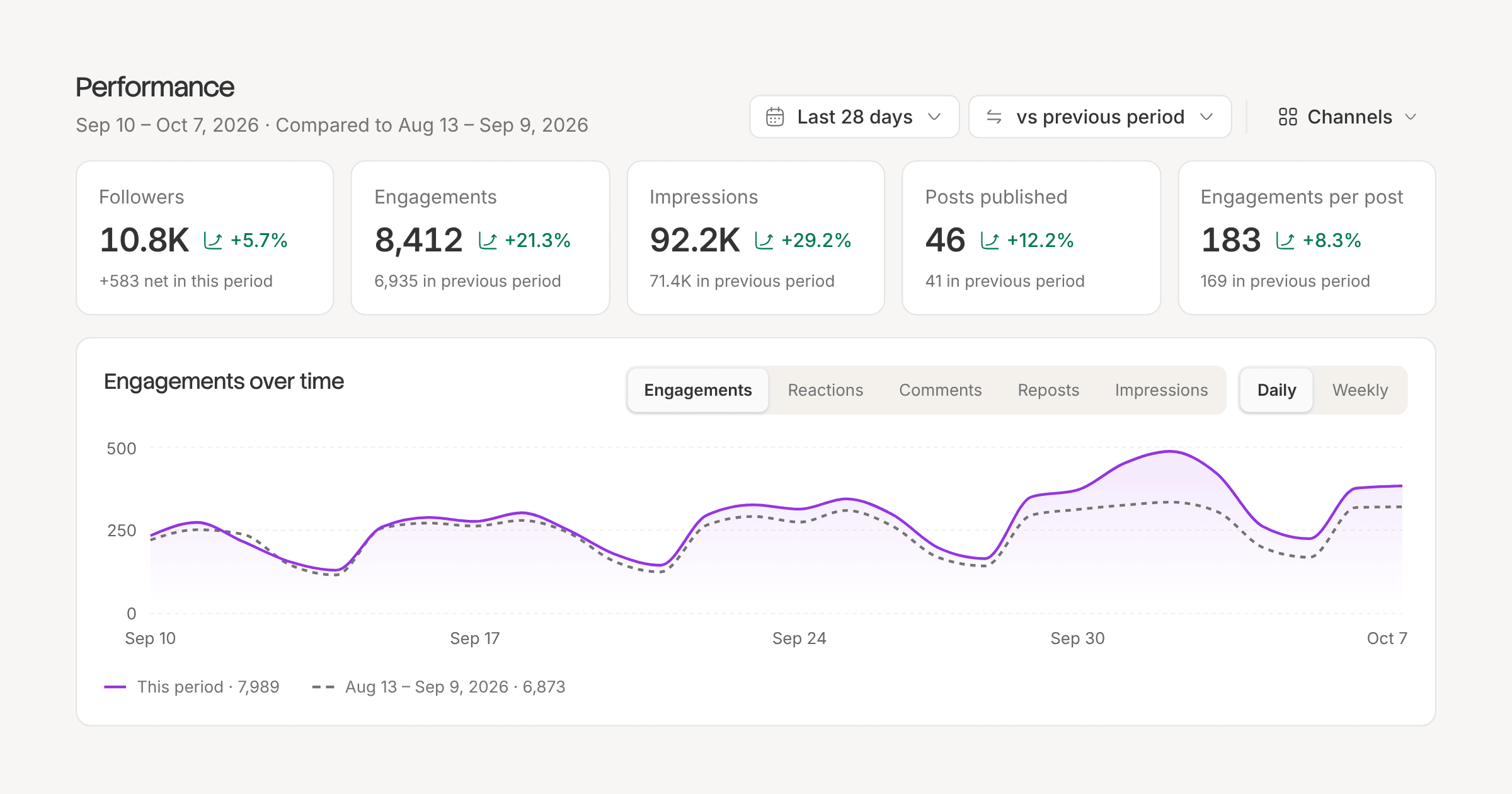1512x794 pixels.
Task: Click the Sep 10 x-axis label
Action: tap(150, 638)
